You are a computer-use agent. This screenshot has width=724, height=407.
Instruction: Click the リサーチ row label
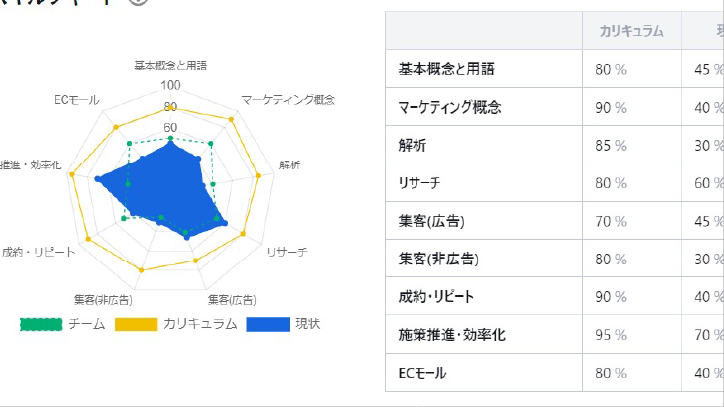(419, 183)
